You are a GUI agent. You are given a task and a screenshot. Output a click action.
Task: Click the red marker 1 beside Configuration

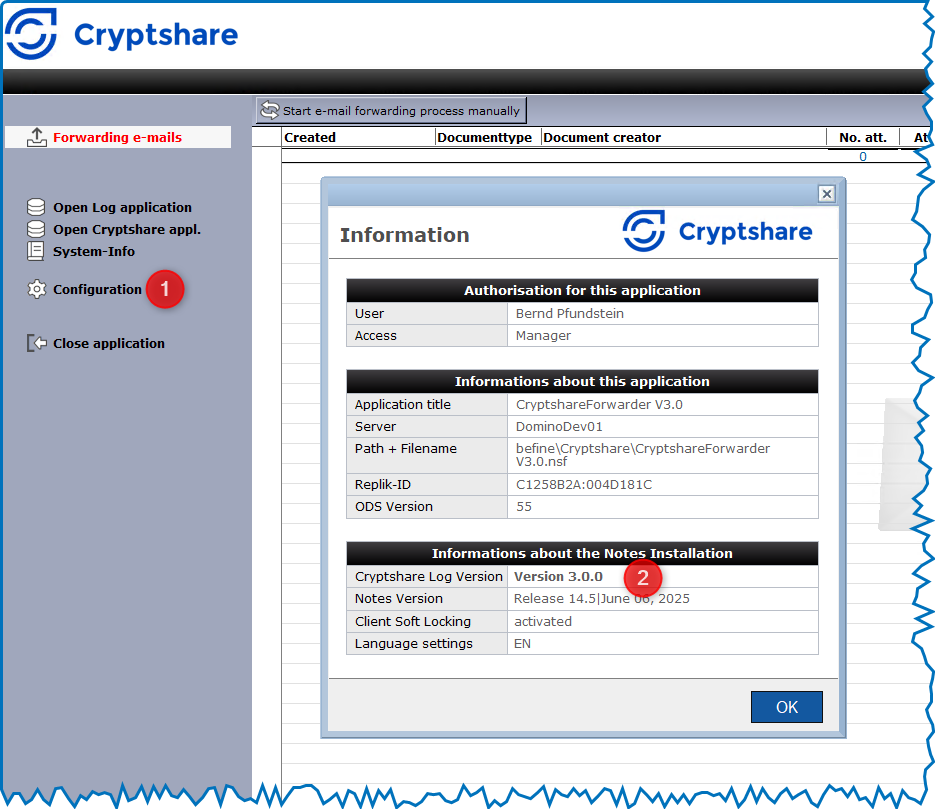tap(165, 290)
